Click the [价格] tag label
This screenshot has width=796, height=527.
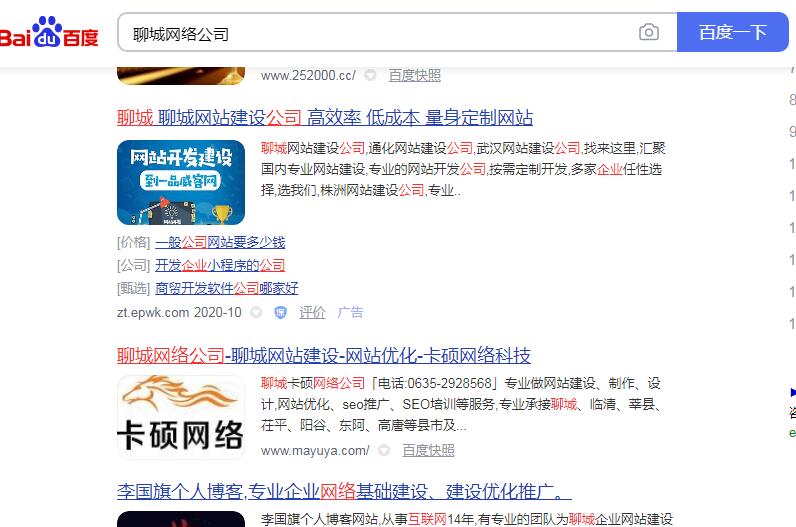(x=134, y=242)
